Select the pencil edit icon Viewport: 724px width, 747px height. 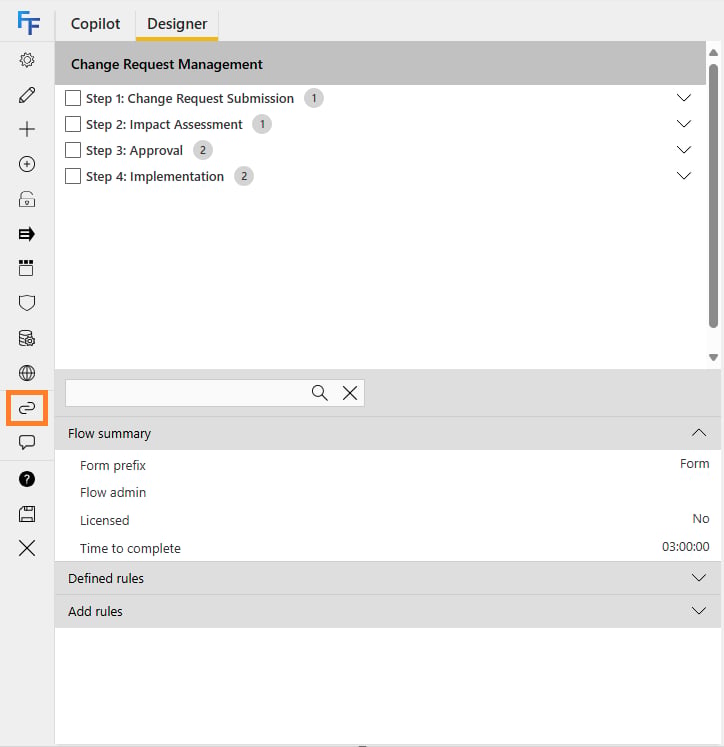click(27, 95)
